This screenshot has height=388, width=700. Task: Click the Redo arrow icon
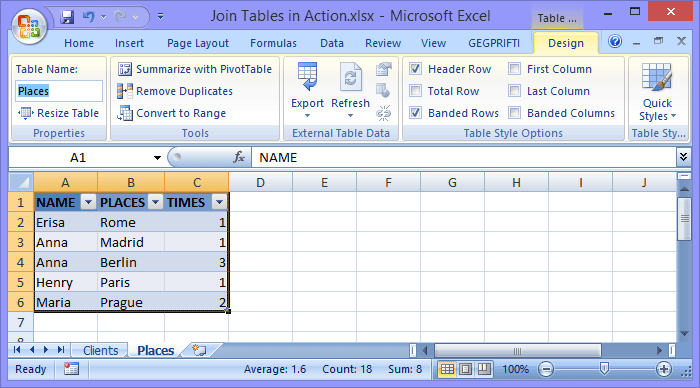(x=120, y=17)
